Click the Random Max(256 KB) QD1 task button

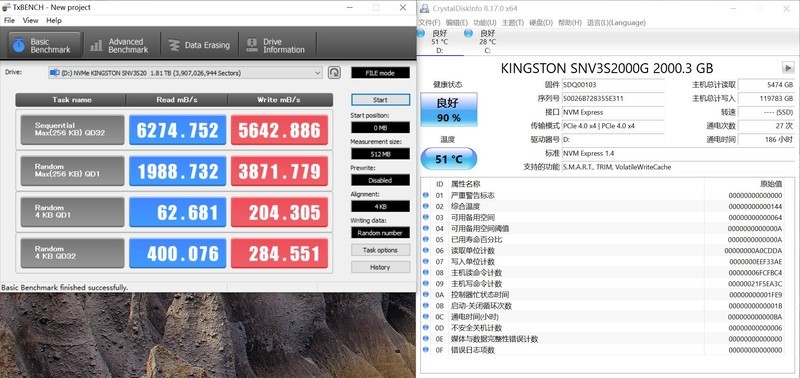pyautogui.click(x=72, y=171)
